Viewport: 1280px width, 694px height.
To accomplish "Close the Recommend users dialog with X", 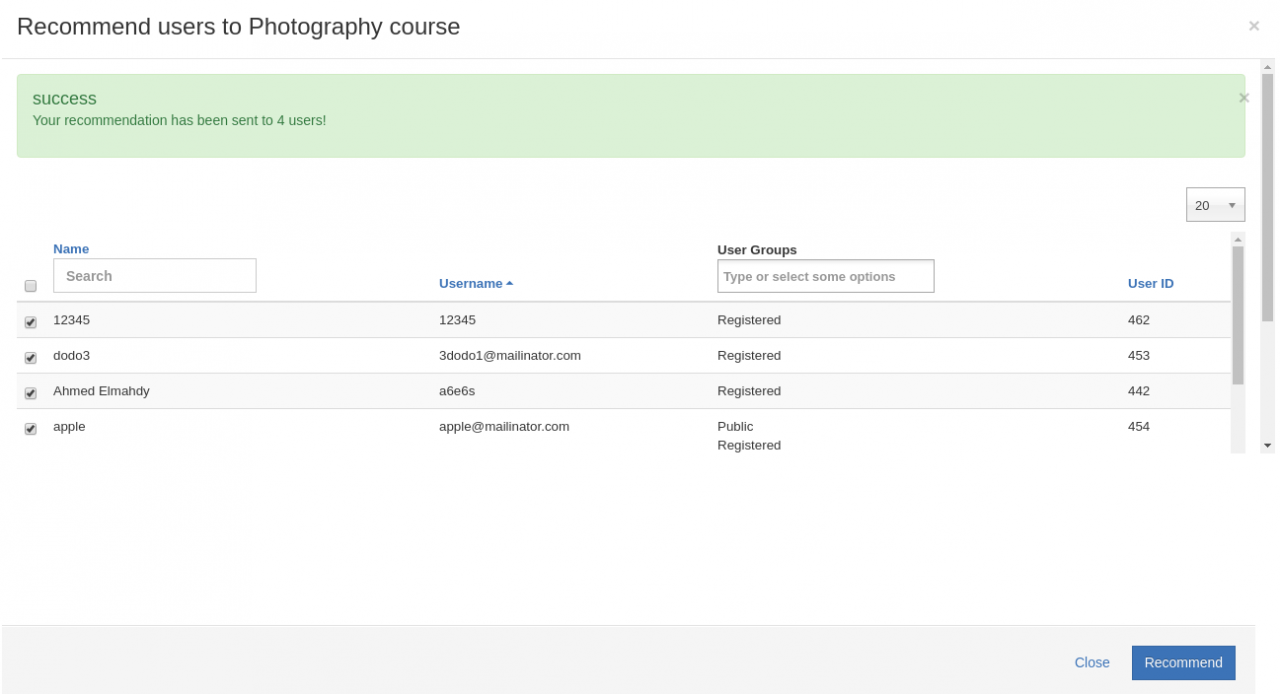I will coord(1253,26).
